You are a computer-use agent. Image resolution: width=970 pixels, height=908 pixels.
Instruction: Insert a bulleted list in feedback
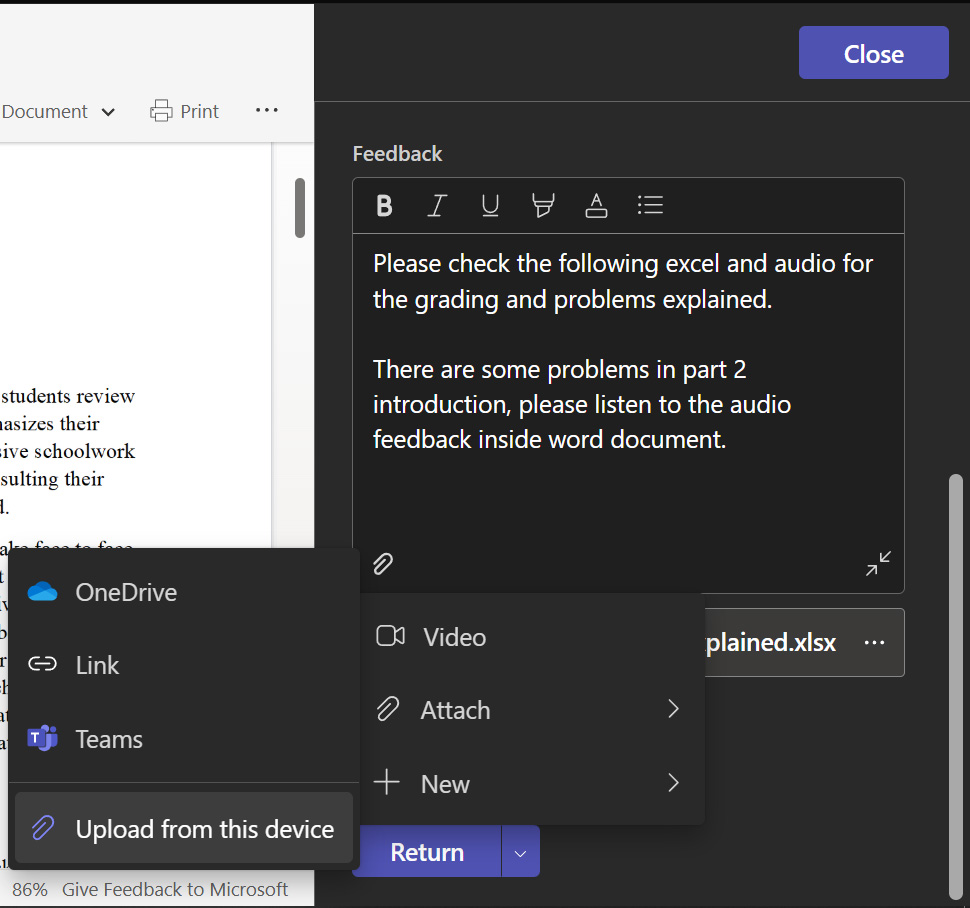[650, 206]
